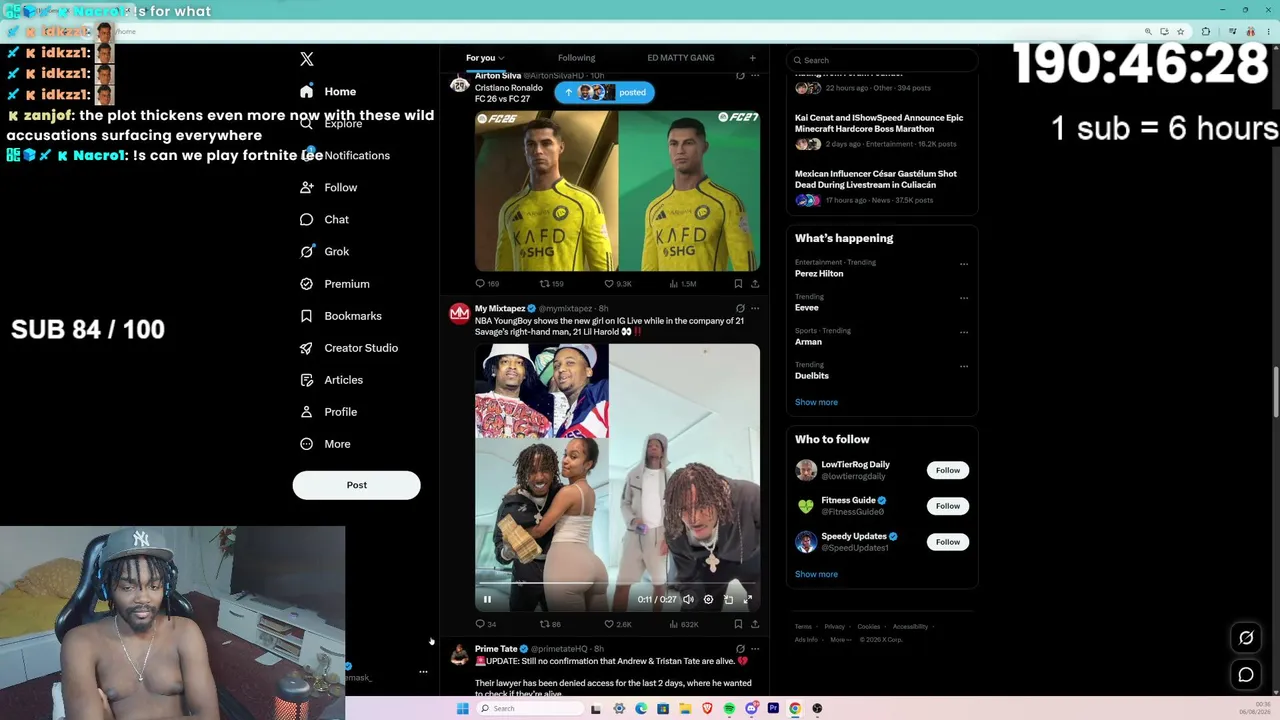The width and height of the screenshot is (1280, 720).
Task: Open My Mixtapez profile avatar
Action: pyautogui.click(x=459, y=314)
